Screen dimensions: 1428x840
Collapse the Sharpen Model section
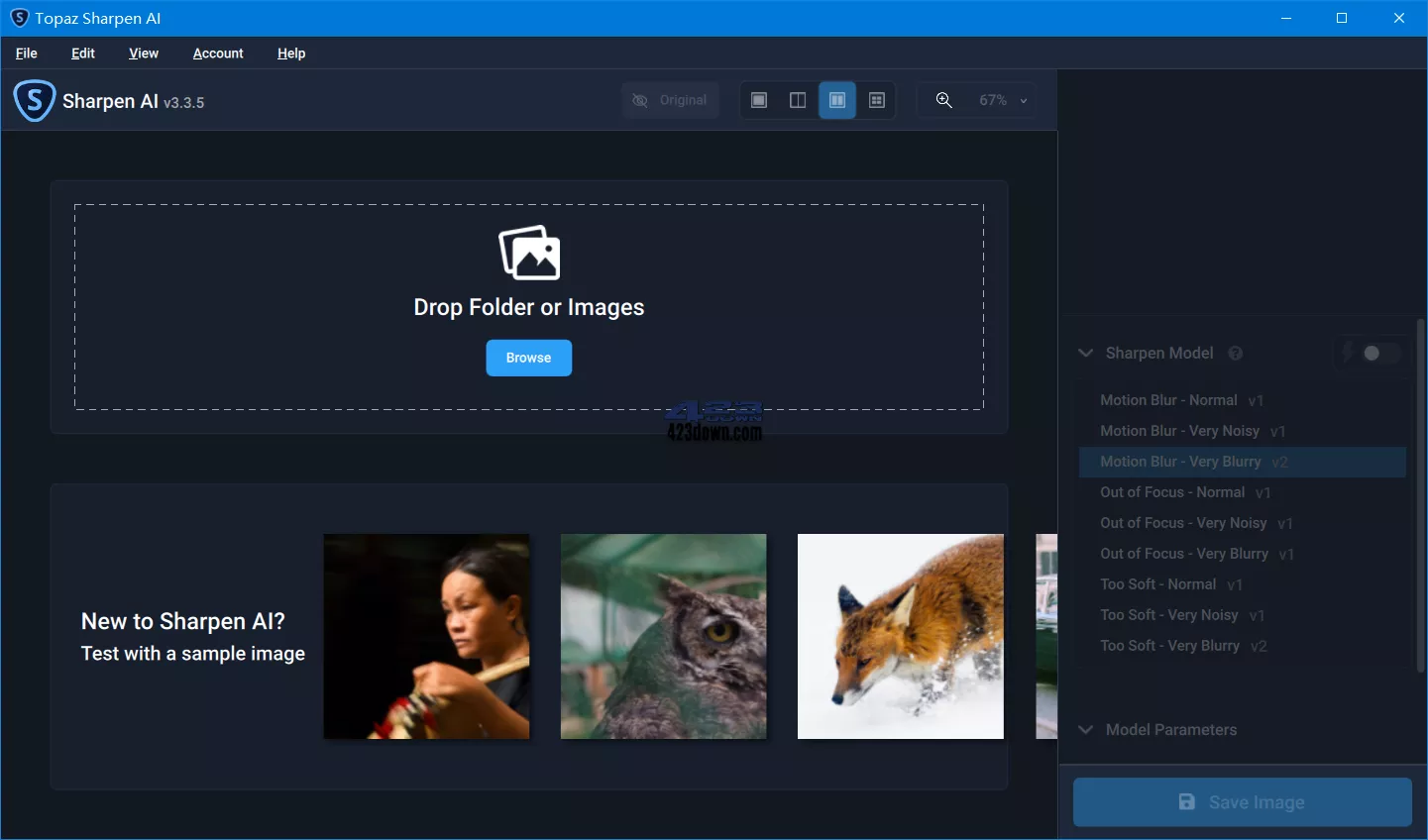tap(1084, 353)
